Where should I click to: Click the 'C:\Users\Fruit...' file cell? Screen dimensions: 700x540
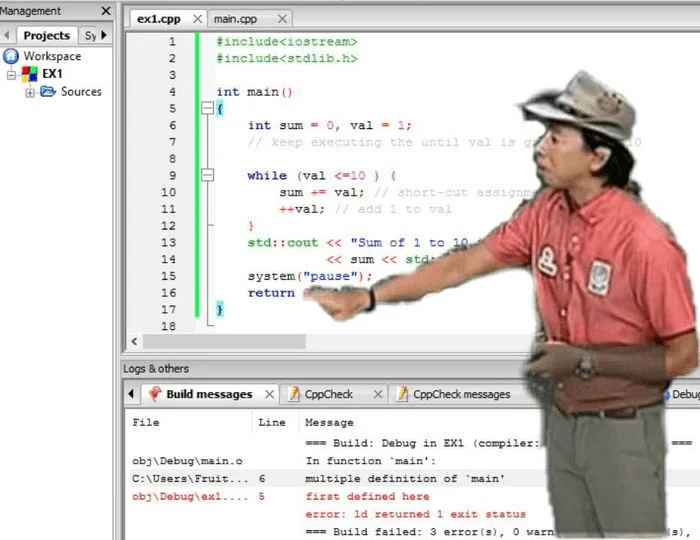pos(190,479)
